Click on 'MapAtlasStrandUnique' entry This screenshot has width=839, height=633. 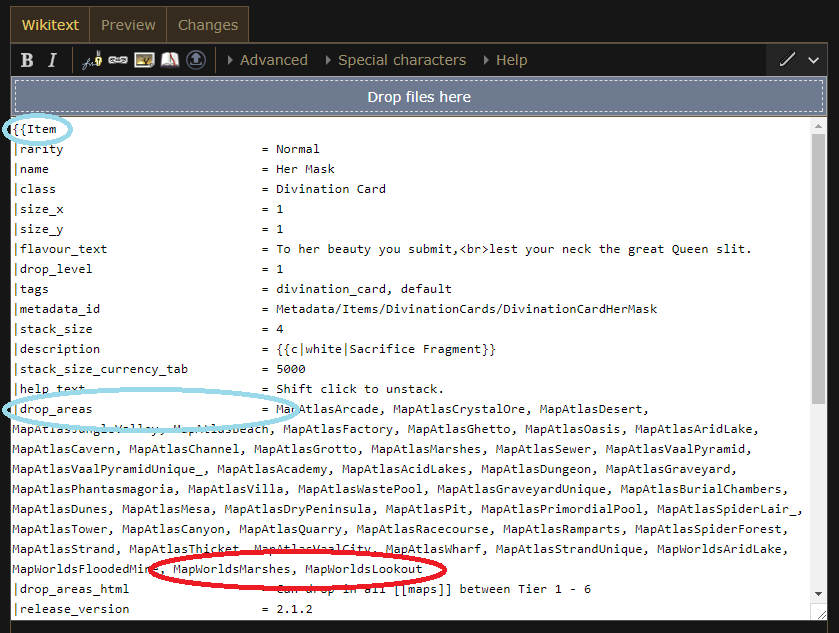(x=568, y=549)
